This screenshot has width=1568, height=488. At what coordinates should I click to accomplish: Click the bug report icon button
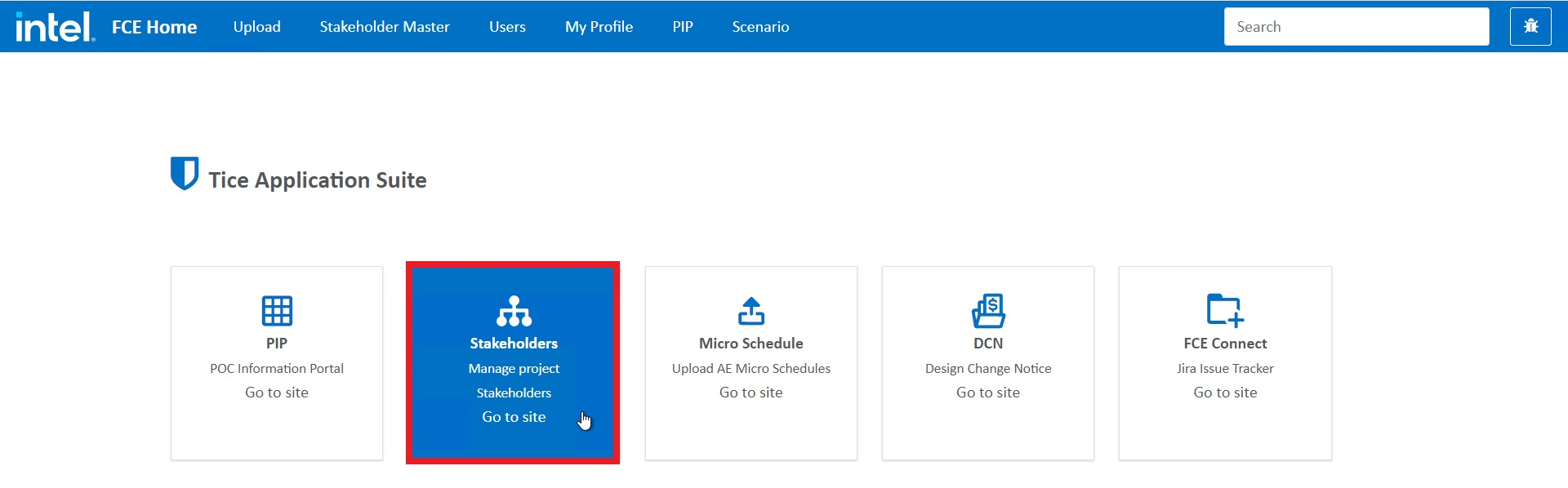pyautogui.click(x=1530, y=27)
